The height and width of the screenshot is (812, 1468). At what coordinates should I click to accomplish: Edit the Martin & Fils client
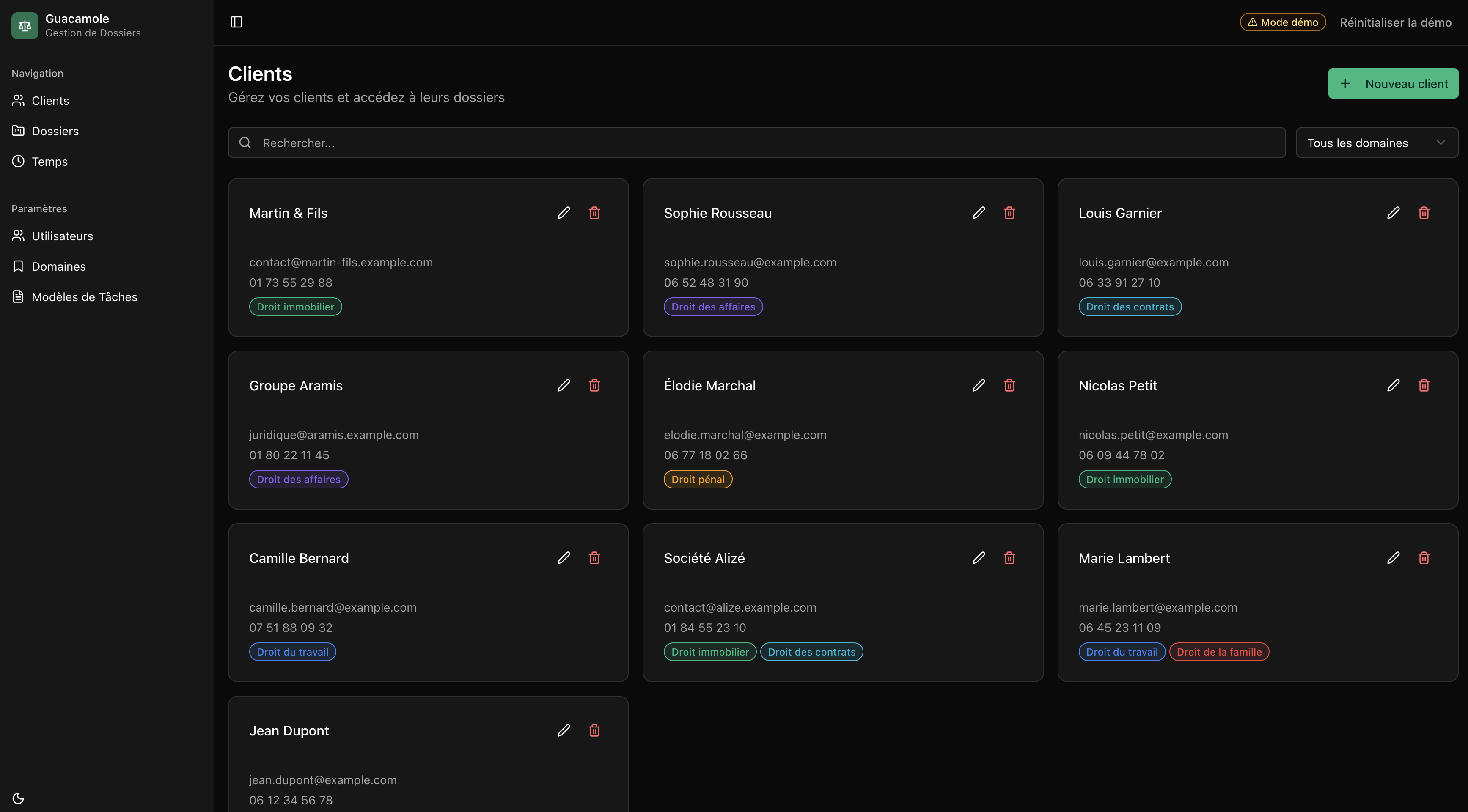[564, 213]
